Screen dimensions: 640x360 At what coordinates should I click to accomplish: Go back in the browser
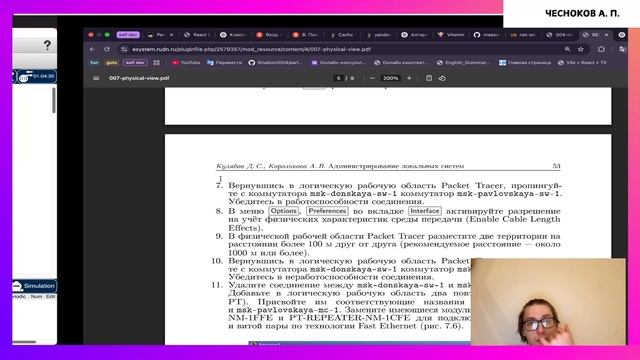[x=92, y=49]
